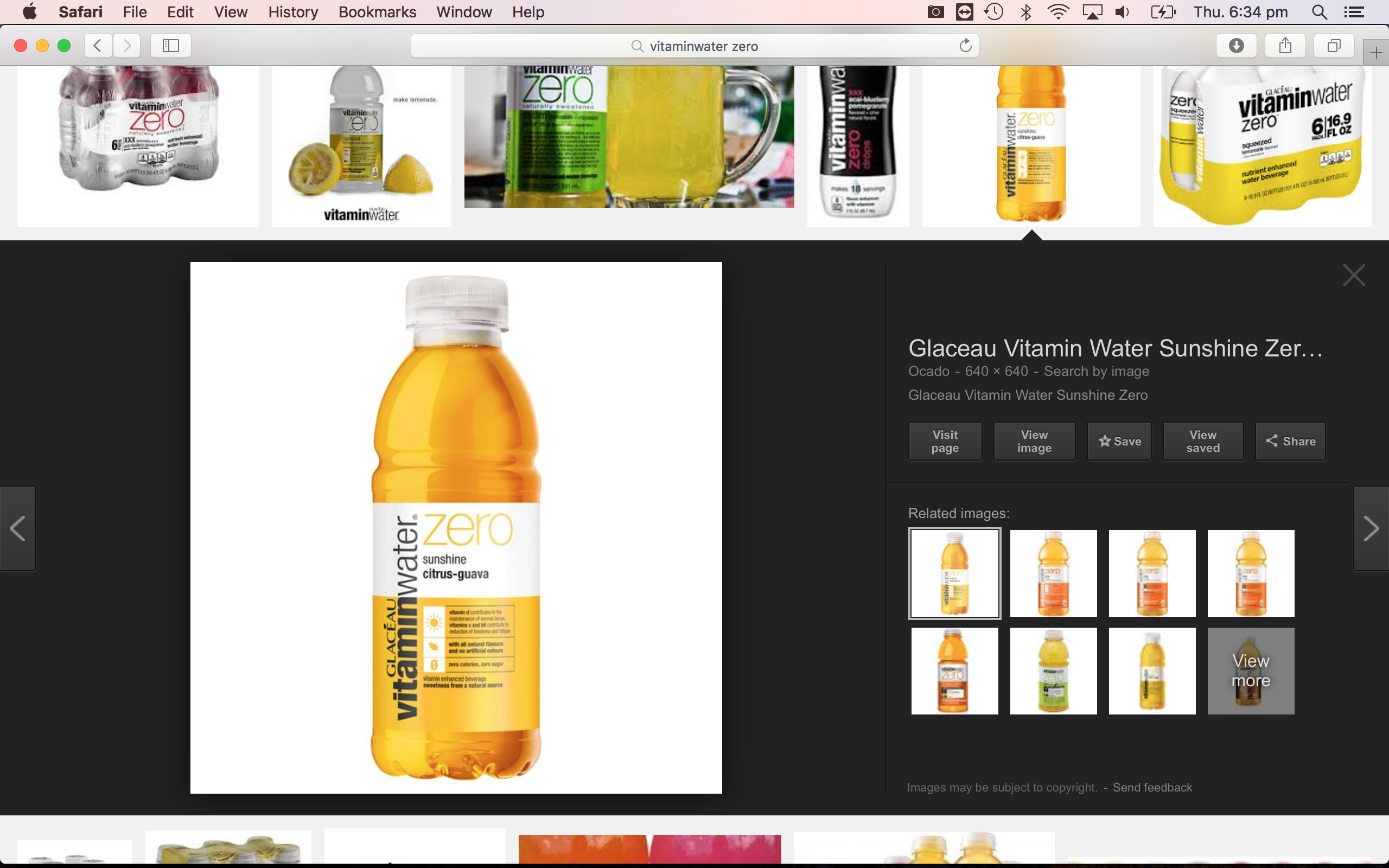Open the History menu
The height and width of the screenshot is (868, 1389).
293,12
